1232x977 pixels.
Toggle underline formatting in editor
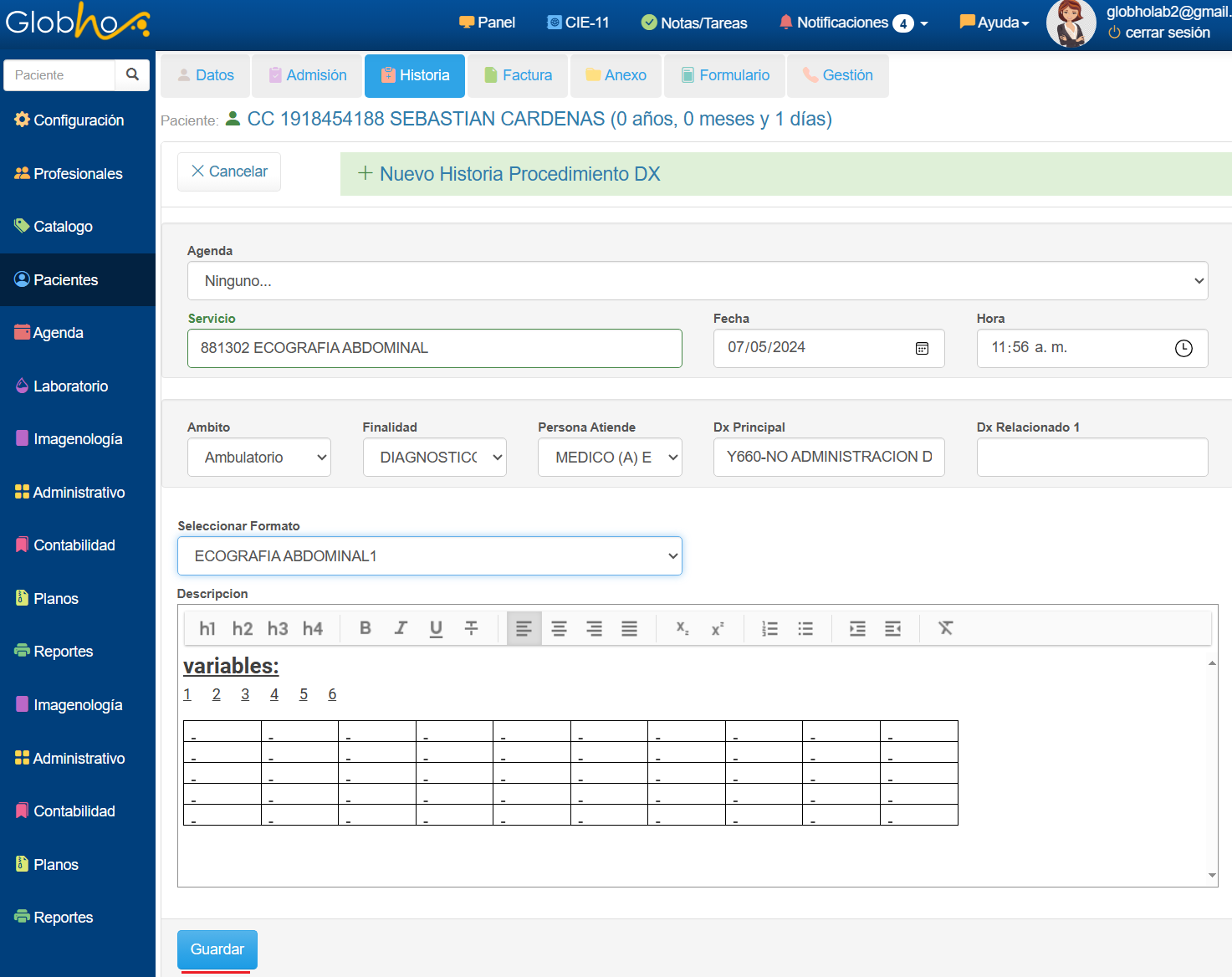point(436,628)
